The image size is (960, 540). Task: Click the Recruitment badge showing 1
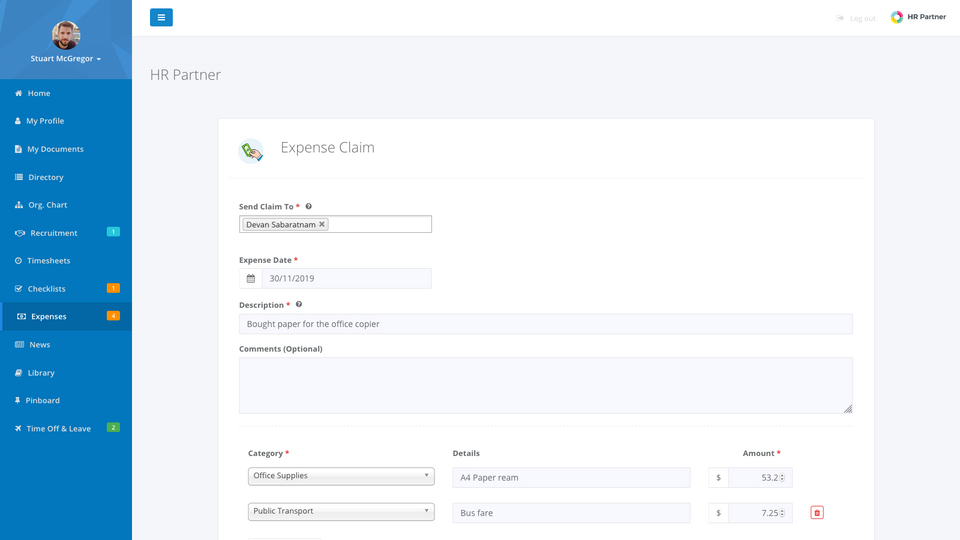[x=113, y=231]
